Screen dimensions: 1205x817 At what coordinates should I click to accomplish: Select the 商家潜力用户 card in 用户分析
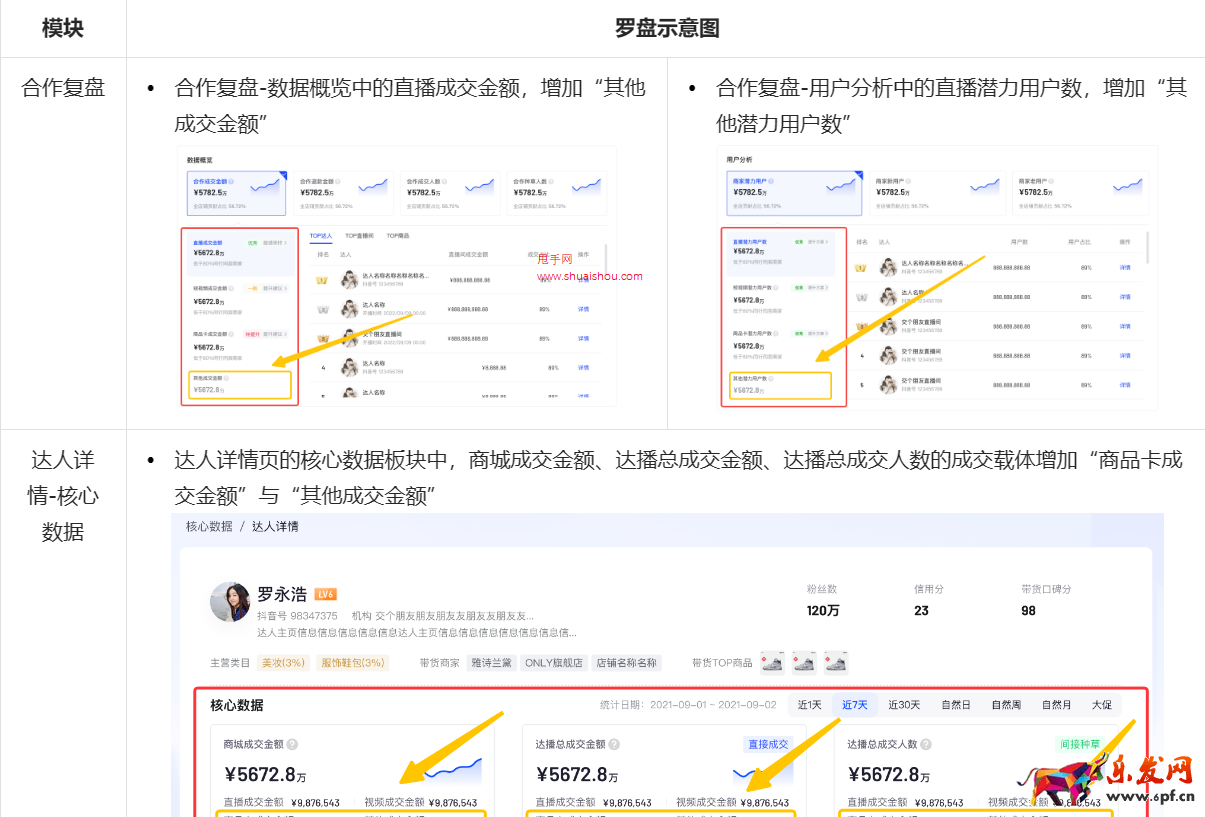click(792, 192)
